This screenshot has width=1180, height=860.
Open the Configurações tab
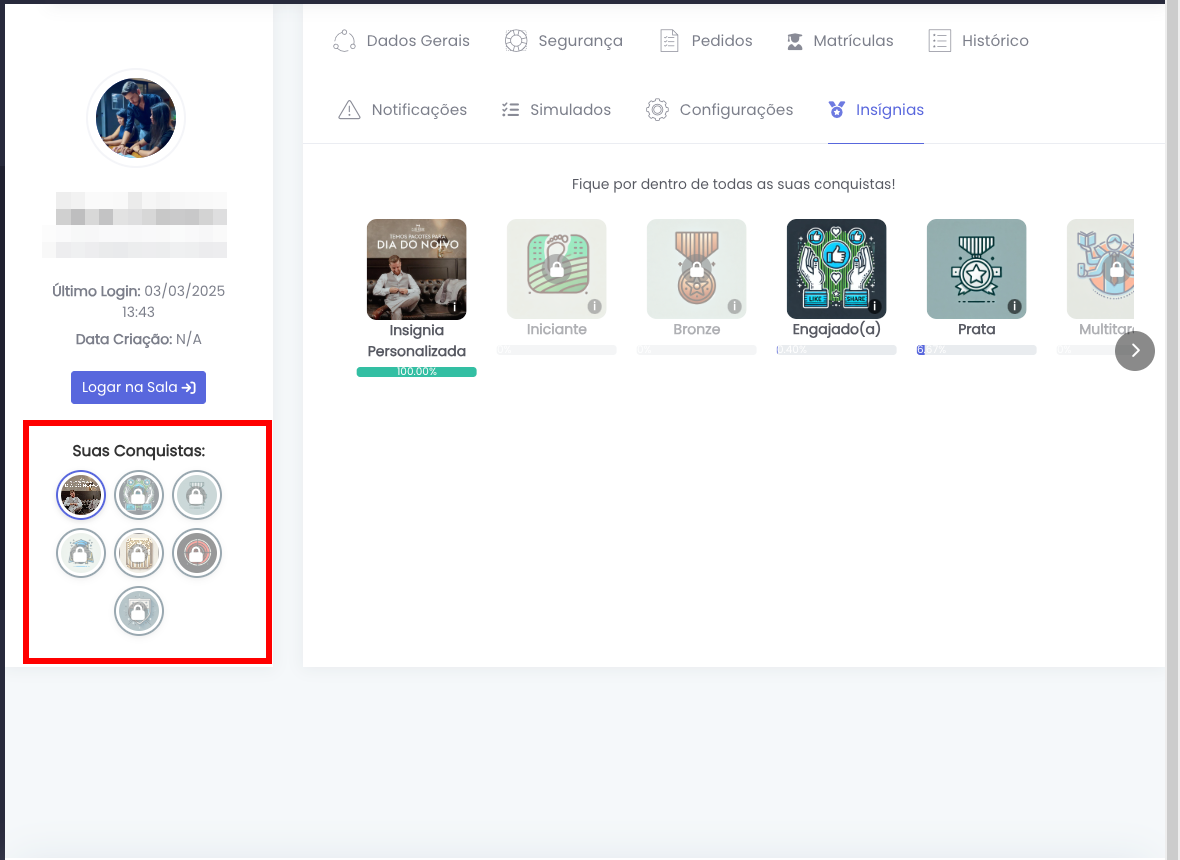coord(720,110)
